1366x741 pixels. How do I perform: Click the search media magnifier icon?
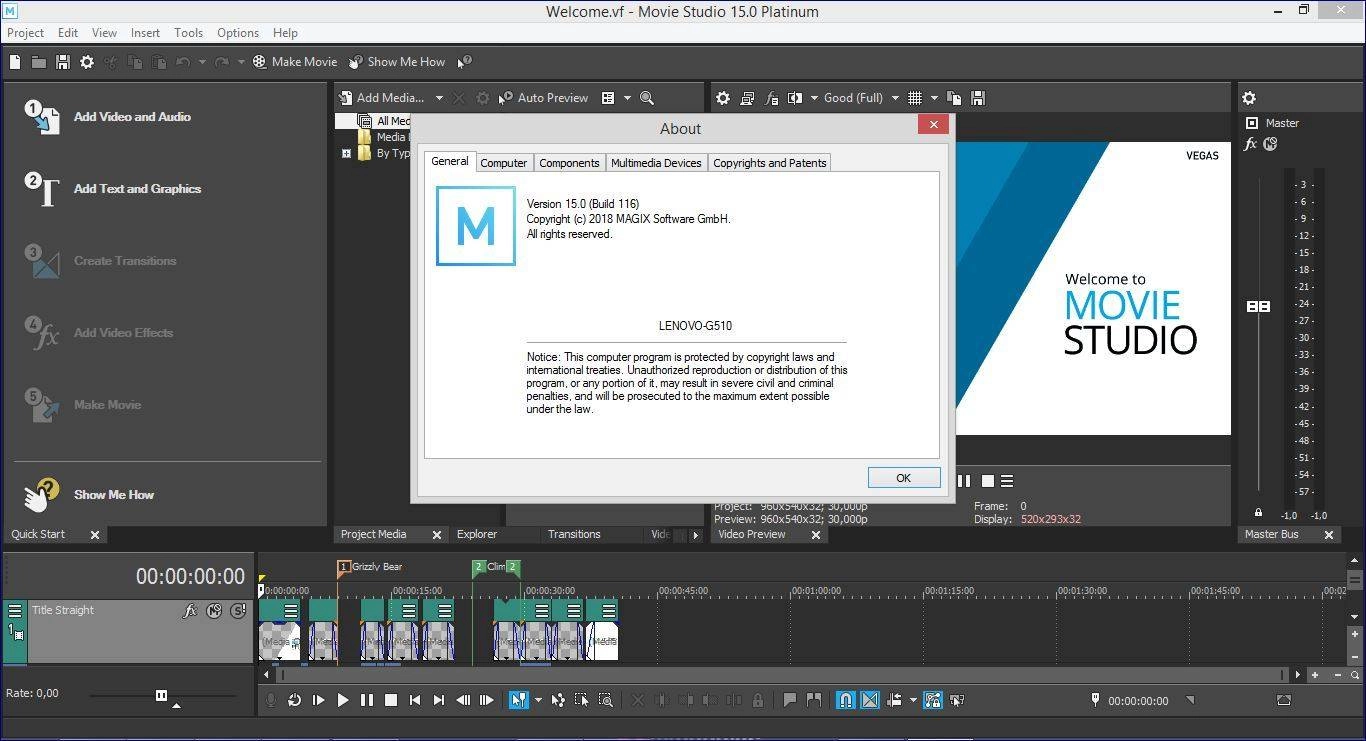tap(647, 98)
